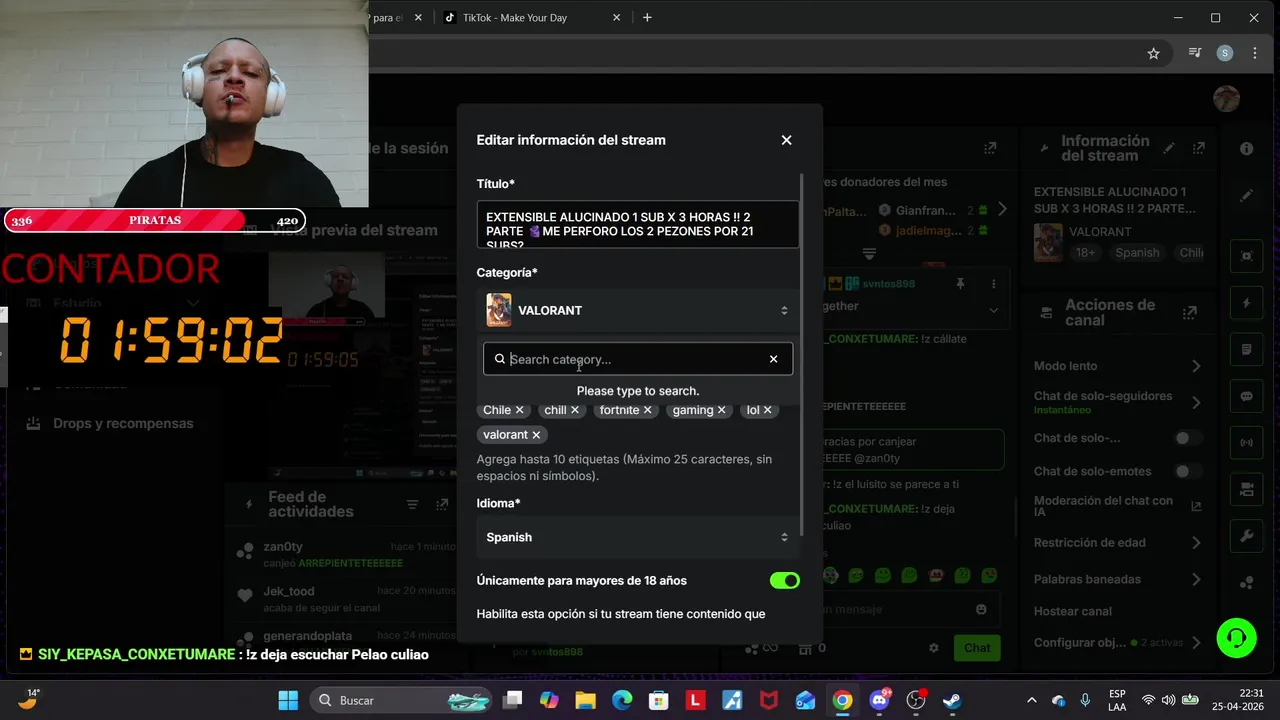The width and height of the screenshot is (1280, 720).
Task: Close the Editar información del stream dialog
Action: [786, 140]
